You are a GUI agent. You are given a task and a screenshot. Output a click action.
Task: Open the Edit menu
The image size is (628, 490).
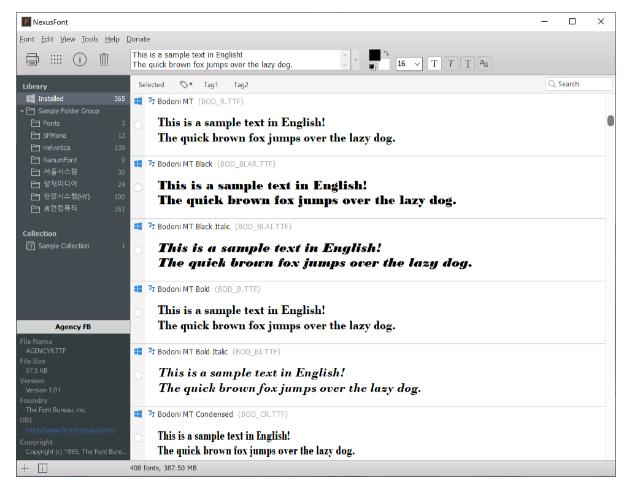click(47, 39)
